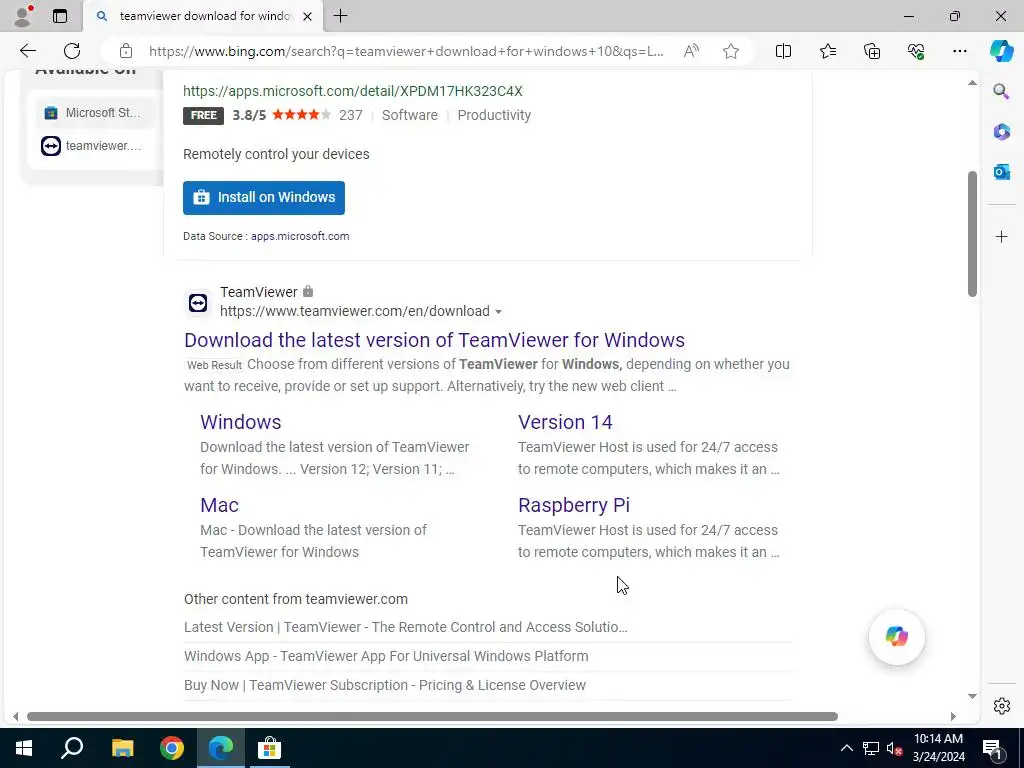The image size is (1024, 768).
Task: Open Copilot in the Edge toolbar
Action: (x=1001, y=51)
